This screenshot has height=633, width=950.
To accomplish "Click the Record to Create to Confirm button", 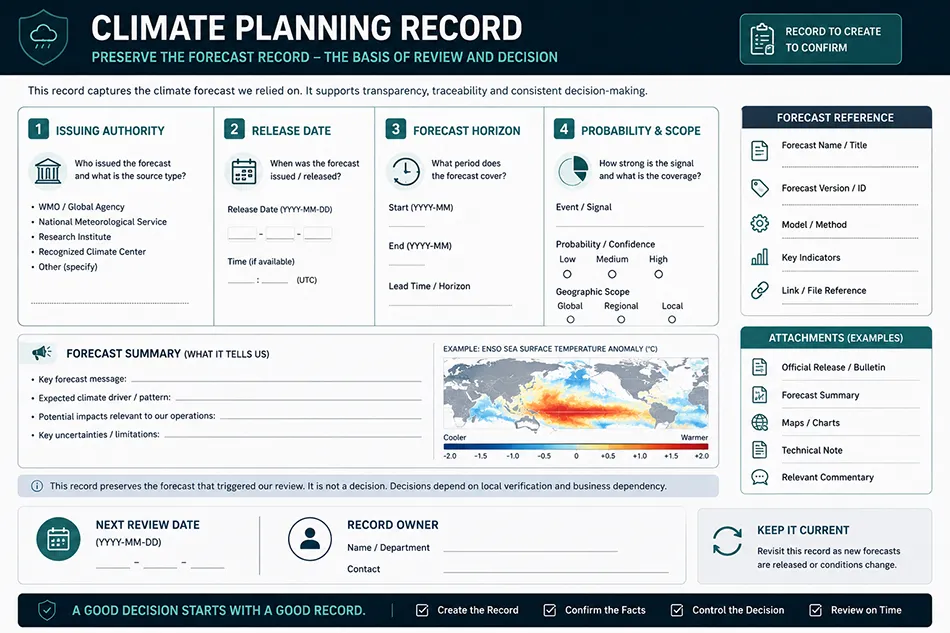I will click(x=820, y=39).
